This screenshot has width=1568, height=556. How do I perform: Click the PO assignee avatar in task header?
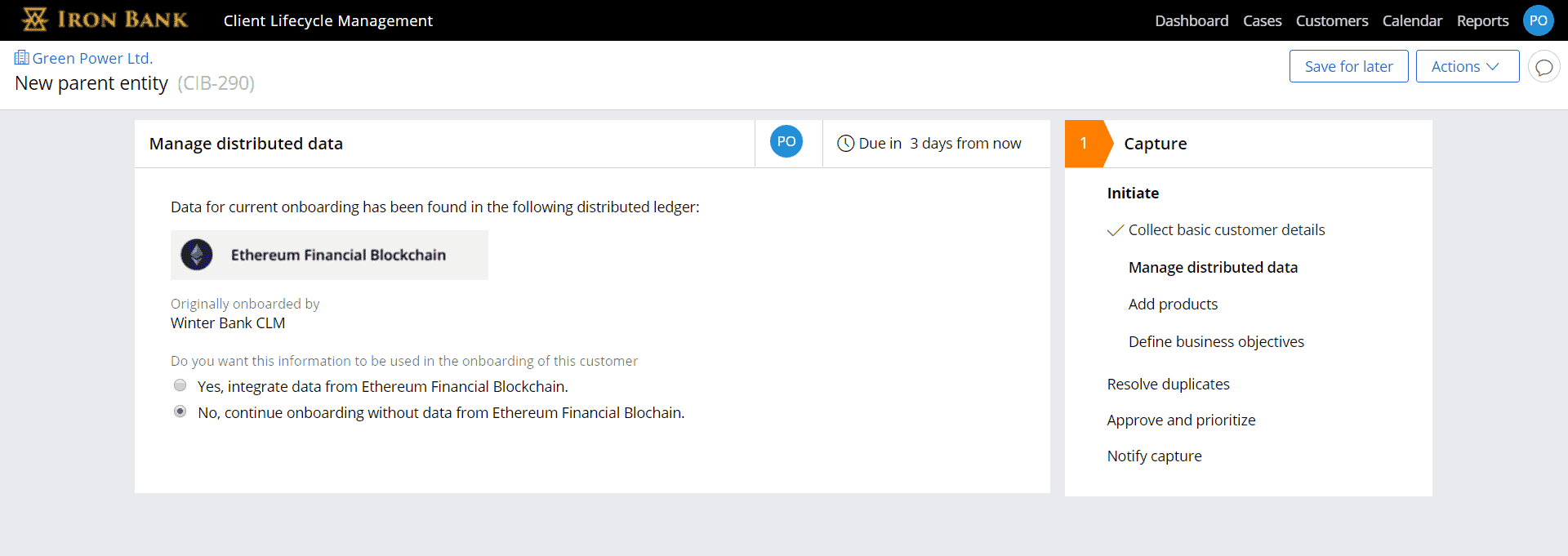coord(786,142)
